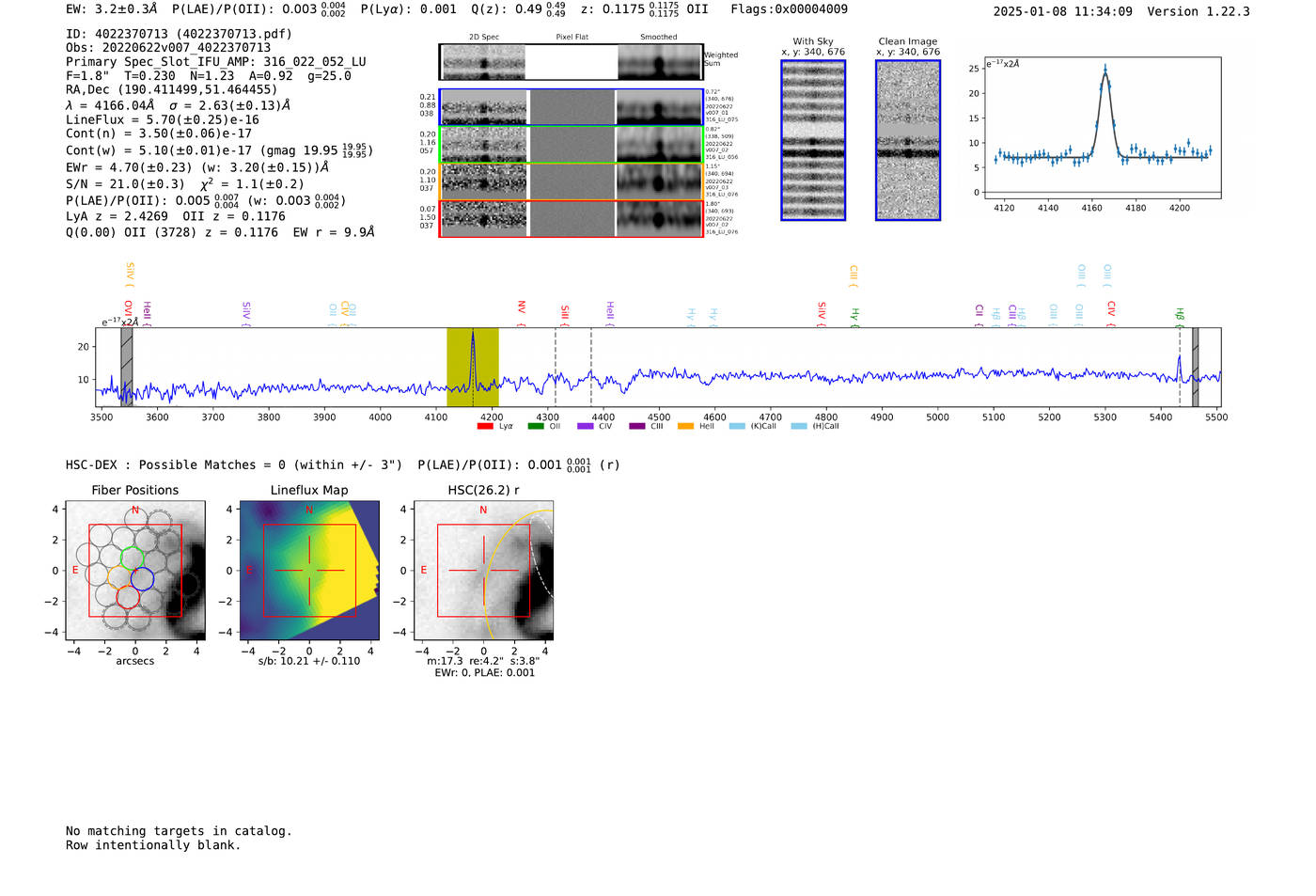Click the (K)CaII legend swatch
This screenshot has width=1316, height=896.
click(738, 426)
